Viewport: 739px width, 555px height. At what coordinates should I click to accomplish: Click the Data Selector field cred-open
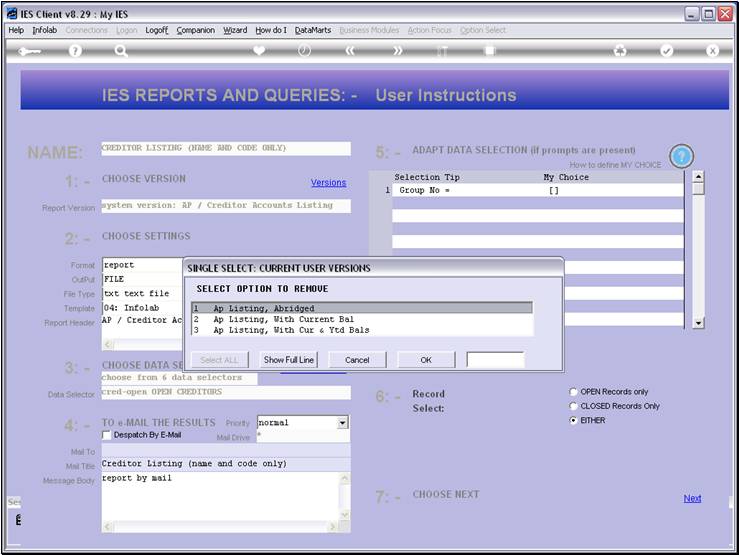pyautogui.click(x=226, y=392)
